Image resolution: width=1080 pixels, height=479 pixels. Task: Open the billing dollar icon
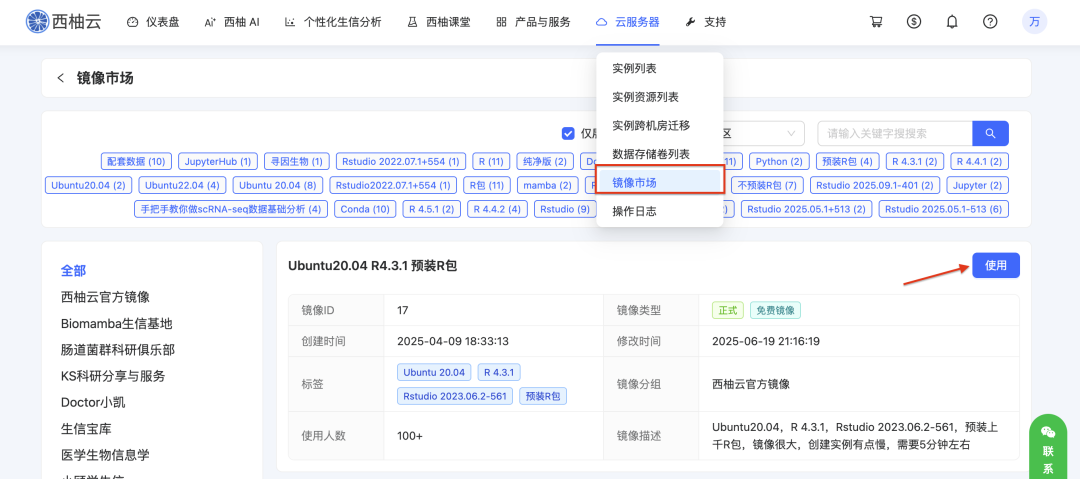pos(914,22)
